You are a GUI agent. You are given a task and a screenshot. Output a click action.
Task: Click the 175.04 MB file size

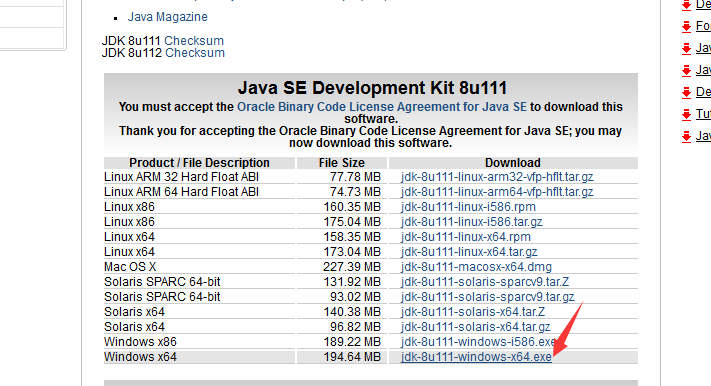pos(352,222)
